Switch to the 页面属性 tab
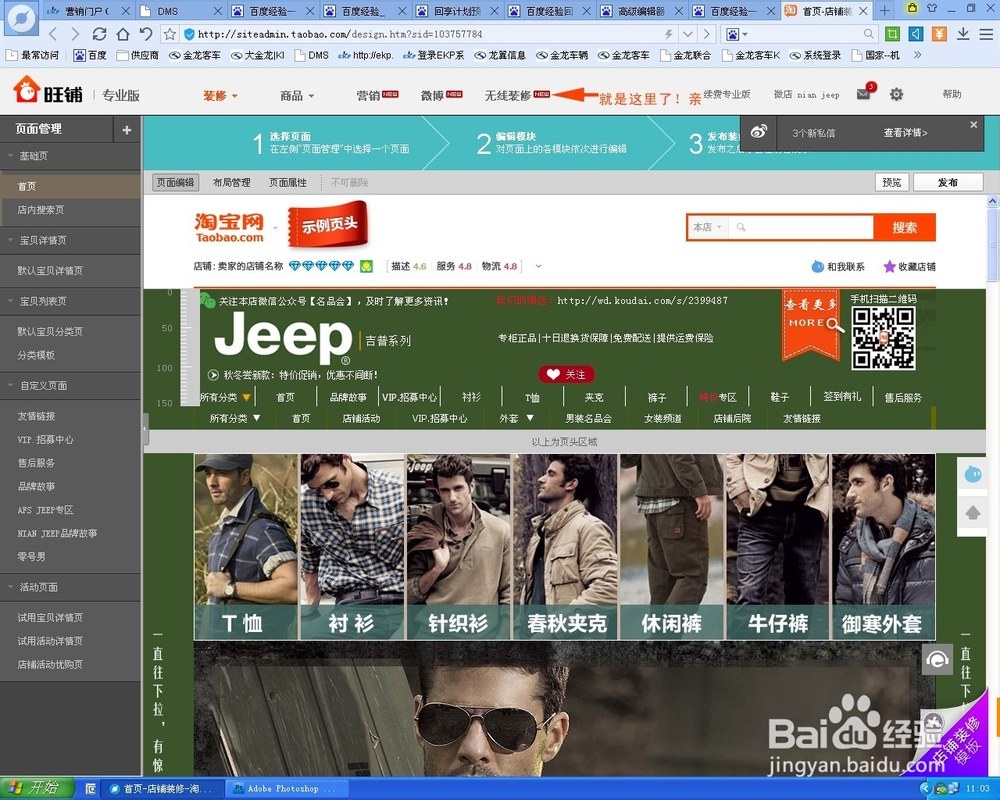1000x800 pixels. point(288,182)
